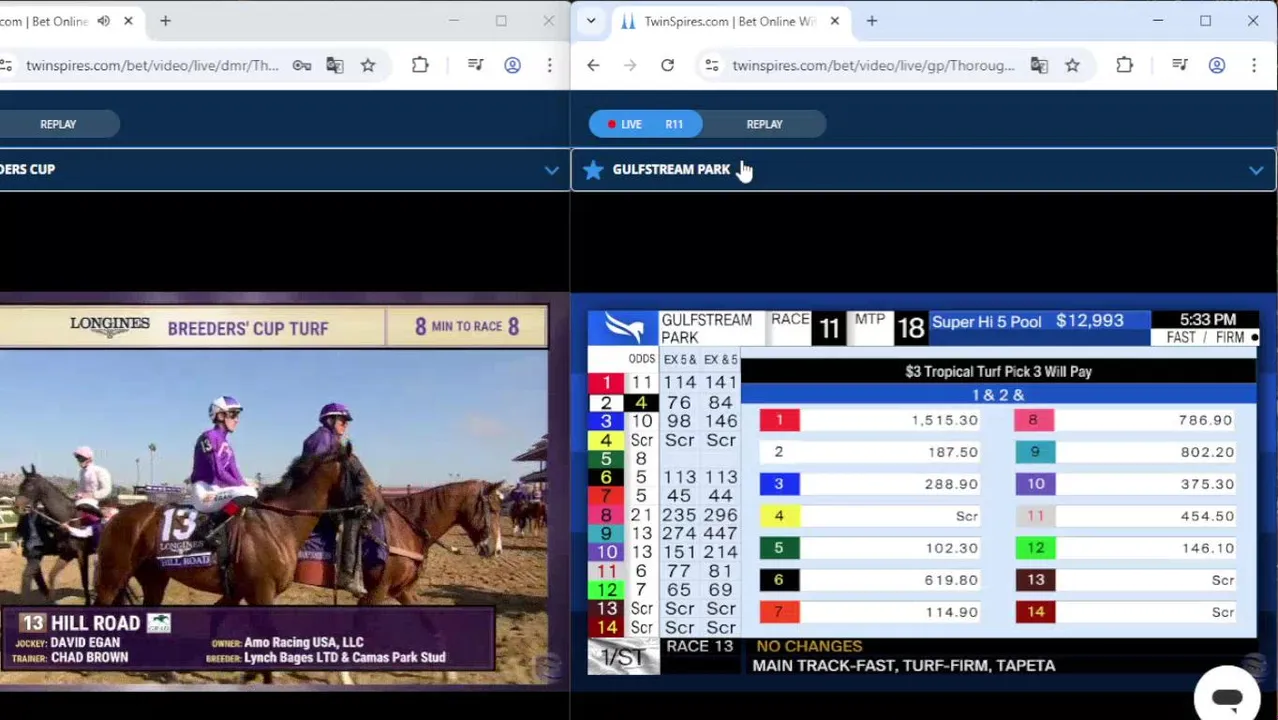Close the left browser window
The width and height of the screenshot is (1278, 720).
coord(548,21)
